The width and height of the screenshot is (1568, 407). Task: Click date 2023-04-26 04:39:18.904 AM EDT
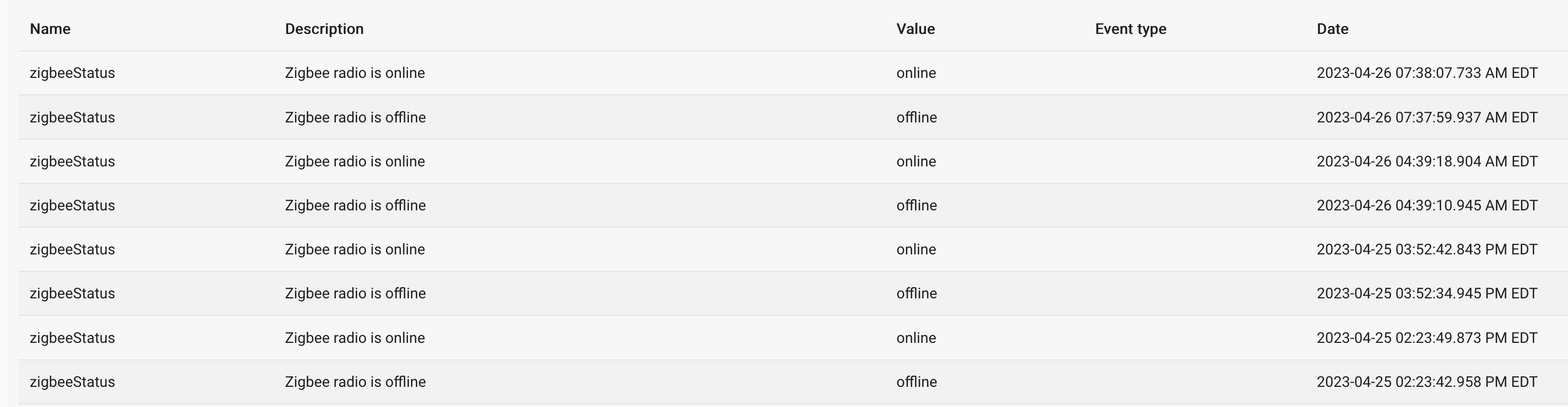[1427, 162]
